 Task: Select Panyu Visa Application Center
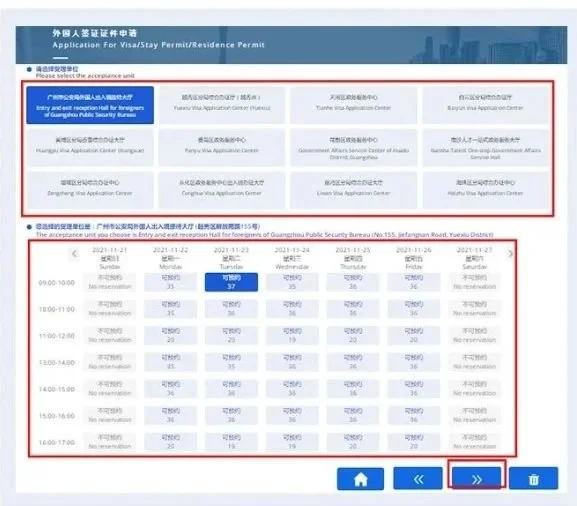click(x=222, y=148)
